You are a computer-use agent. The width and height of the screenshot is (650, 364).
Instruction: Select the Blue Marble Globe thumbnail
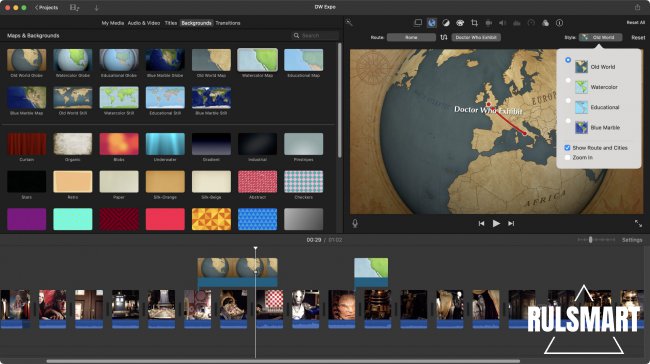pyautogui.click(x=165, y=60)
